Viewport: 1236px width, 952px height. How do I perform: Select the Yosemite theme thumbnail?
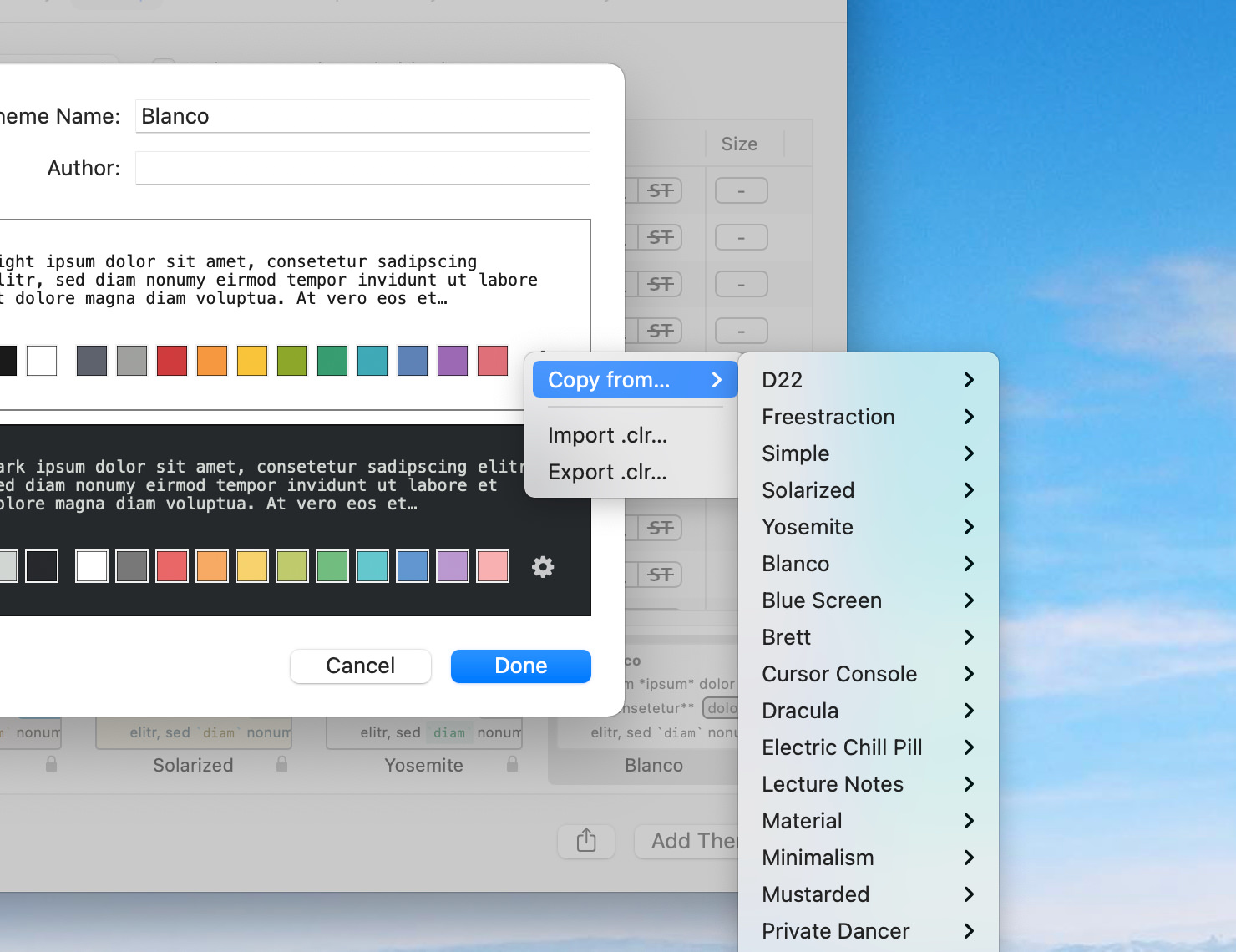[424, 733]
